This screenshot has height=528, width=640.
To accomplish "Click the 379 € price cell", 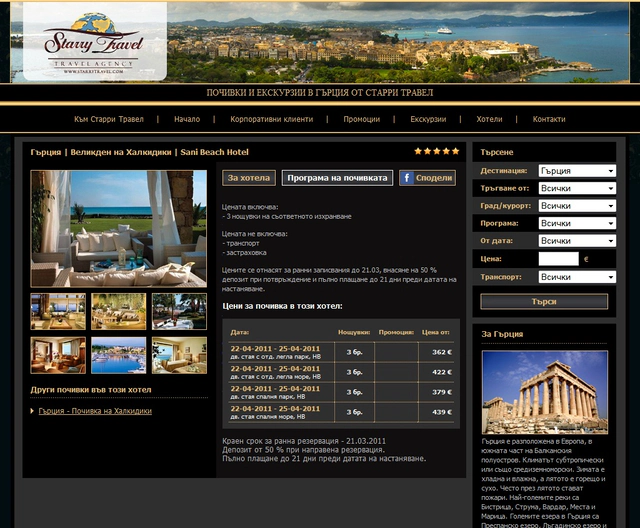I will click(x=442, y=392).
